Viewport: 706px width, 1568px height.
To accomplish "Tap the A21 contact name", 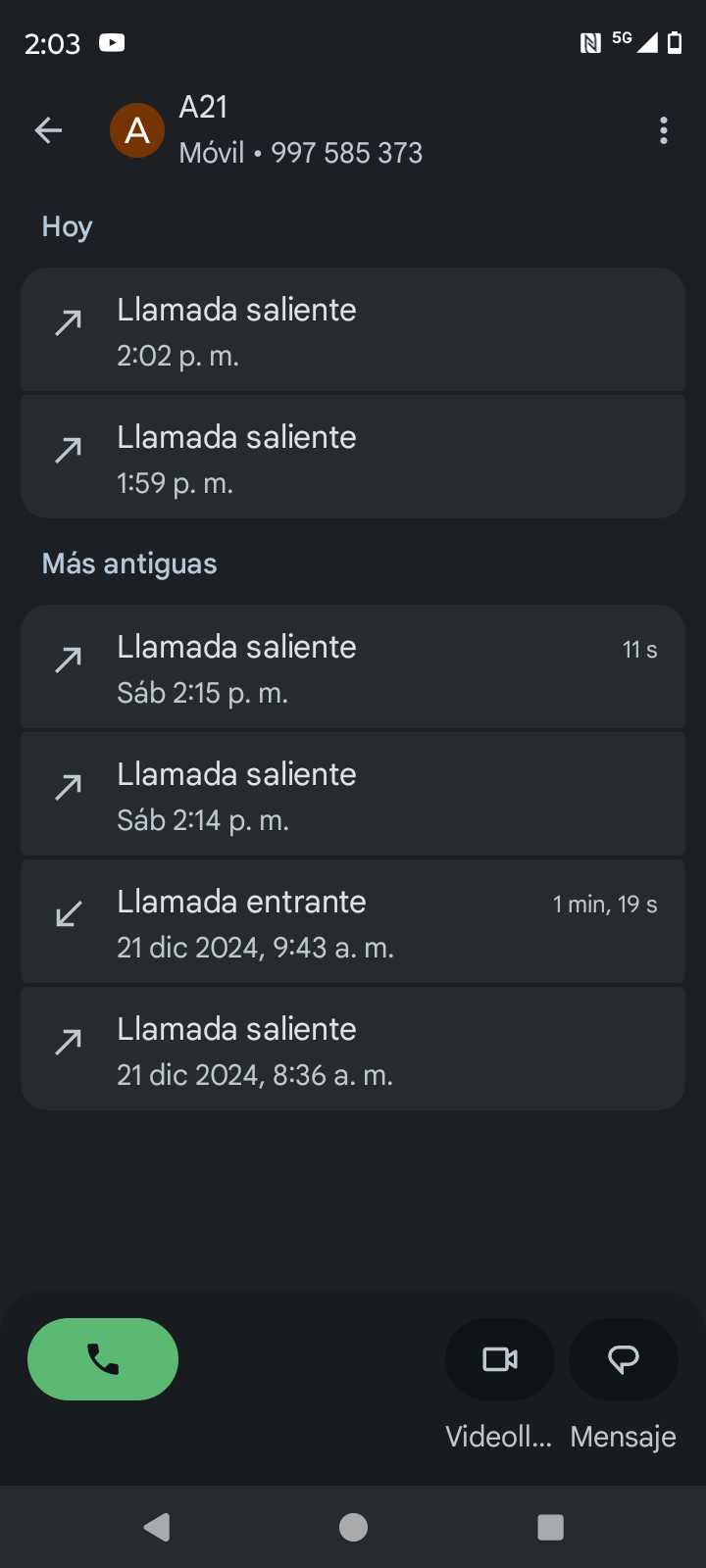I will point(204,107).
